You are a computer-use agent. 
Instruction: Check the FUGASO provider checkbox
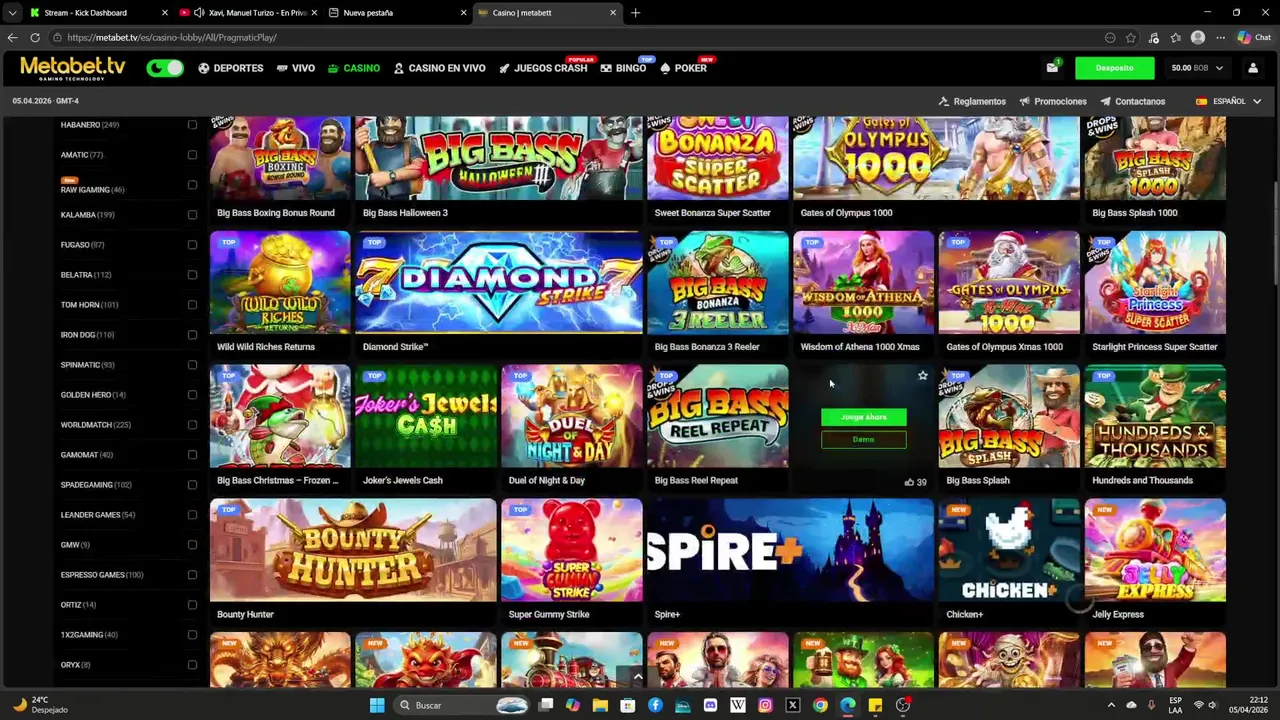click(x=192, y=245)
